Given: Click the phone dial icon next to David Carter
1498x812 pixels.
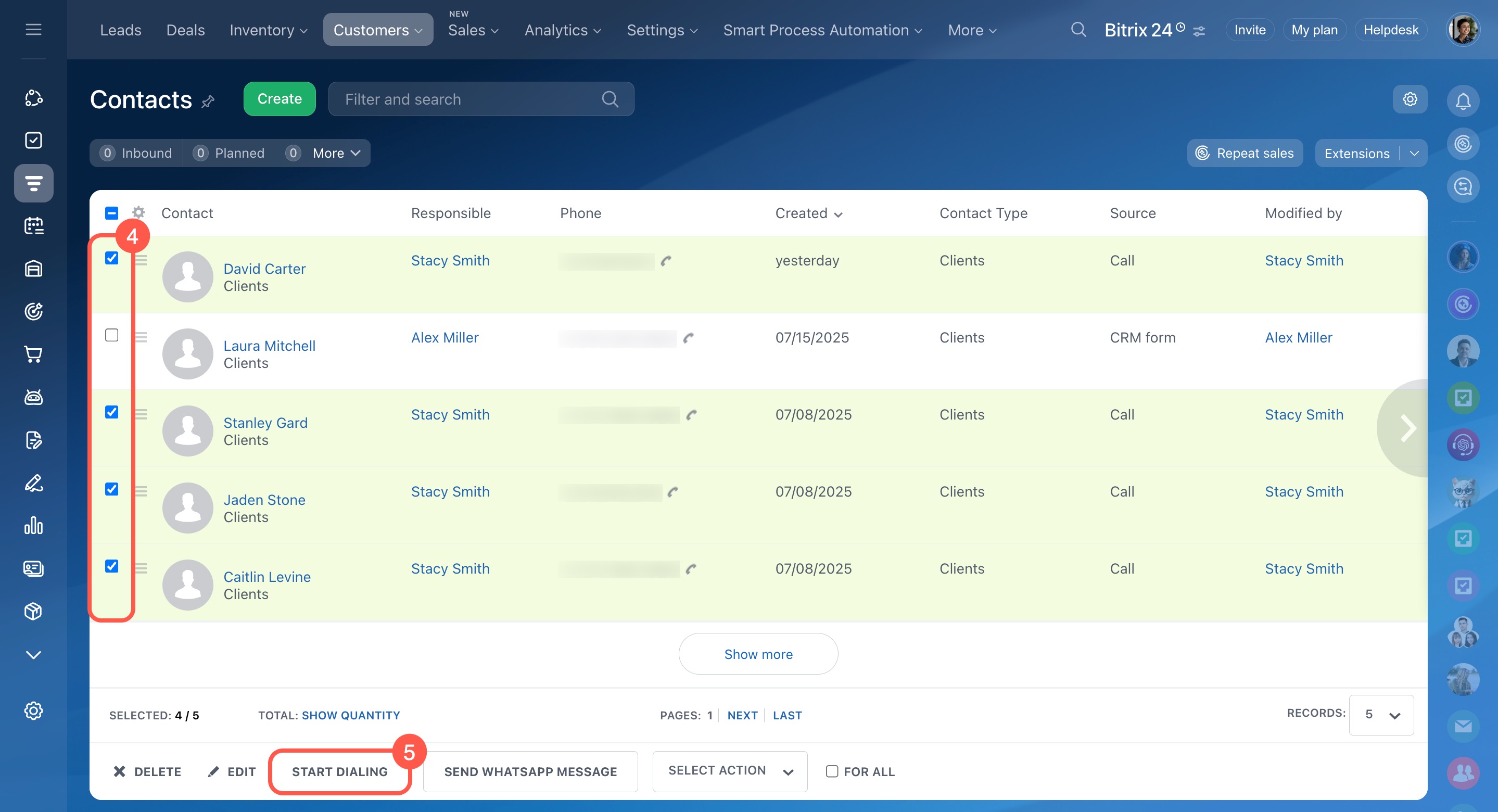Looking at the screenshot, I should click(666, 261).
